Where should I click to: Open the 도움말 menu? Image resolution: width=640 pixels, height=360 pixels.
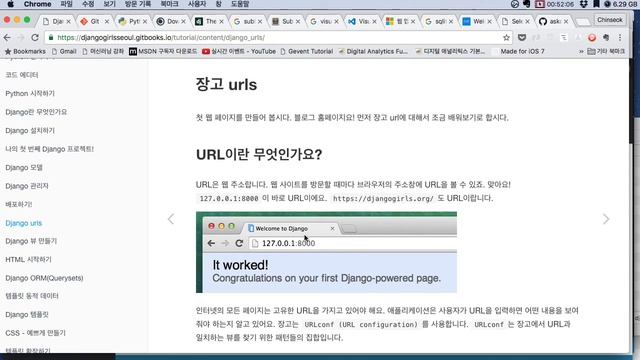click(240, 4)
